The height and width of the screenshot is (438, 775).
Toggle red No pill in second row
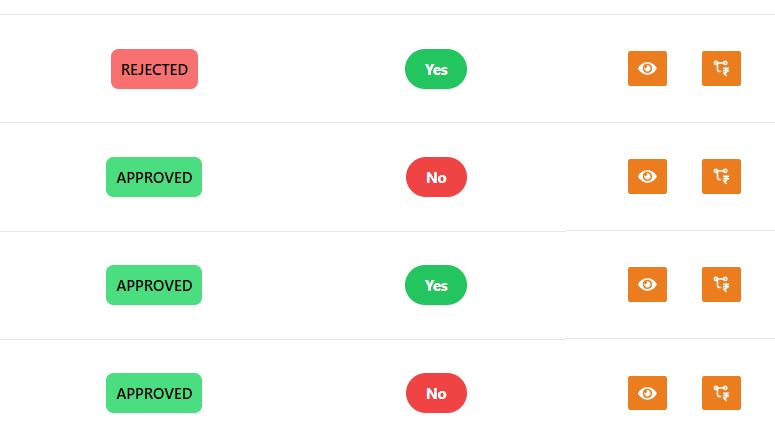(436, 177)
